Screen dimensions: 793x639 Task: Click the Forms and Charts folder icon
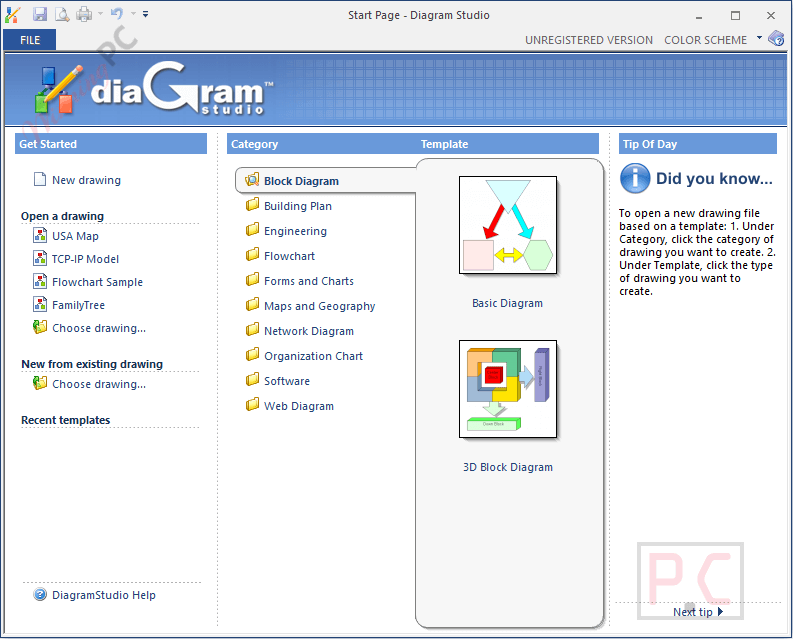coord(252,280)
